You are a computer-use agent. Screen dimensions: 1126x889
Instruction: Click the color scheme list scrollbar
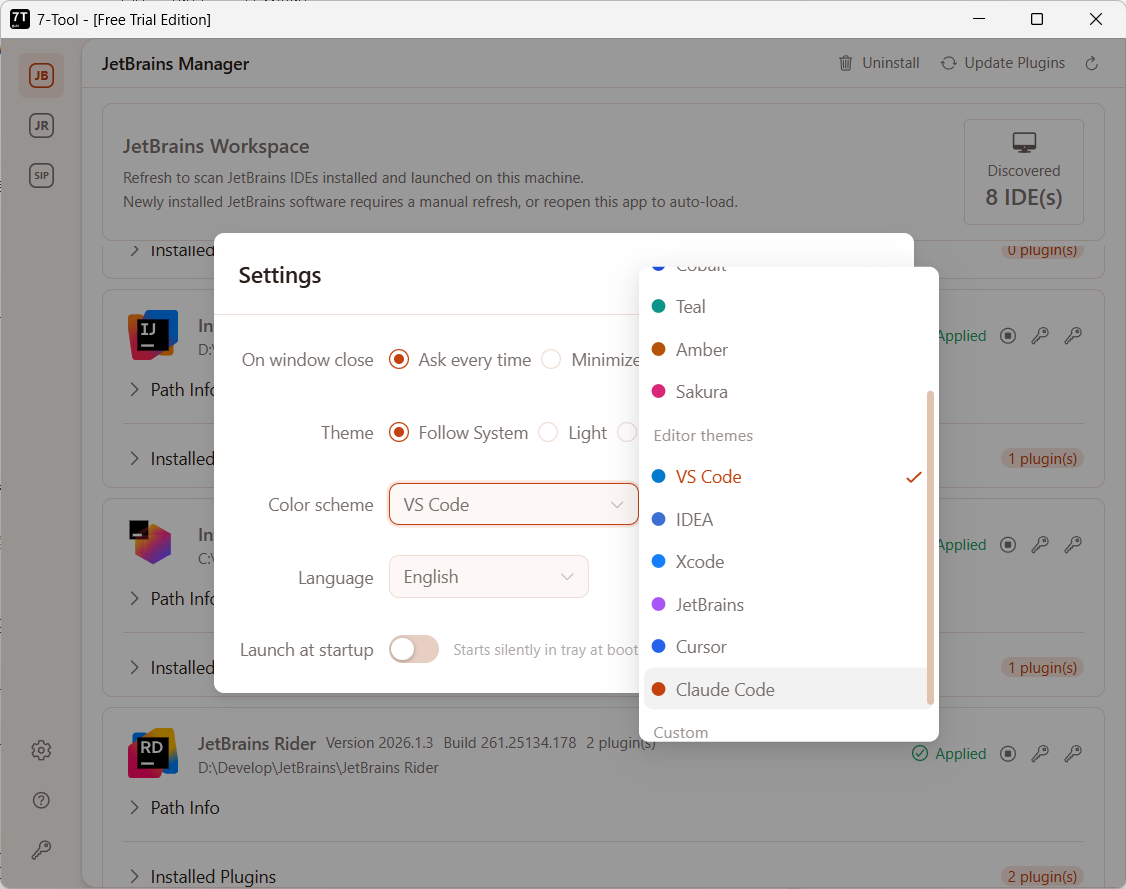930,547
